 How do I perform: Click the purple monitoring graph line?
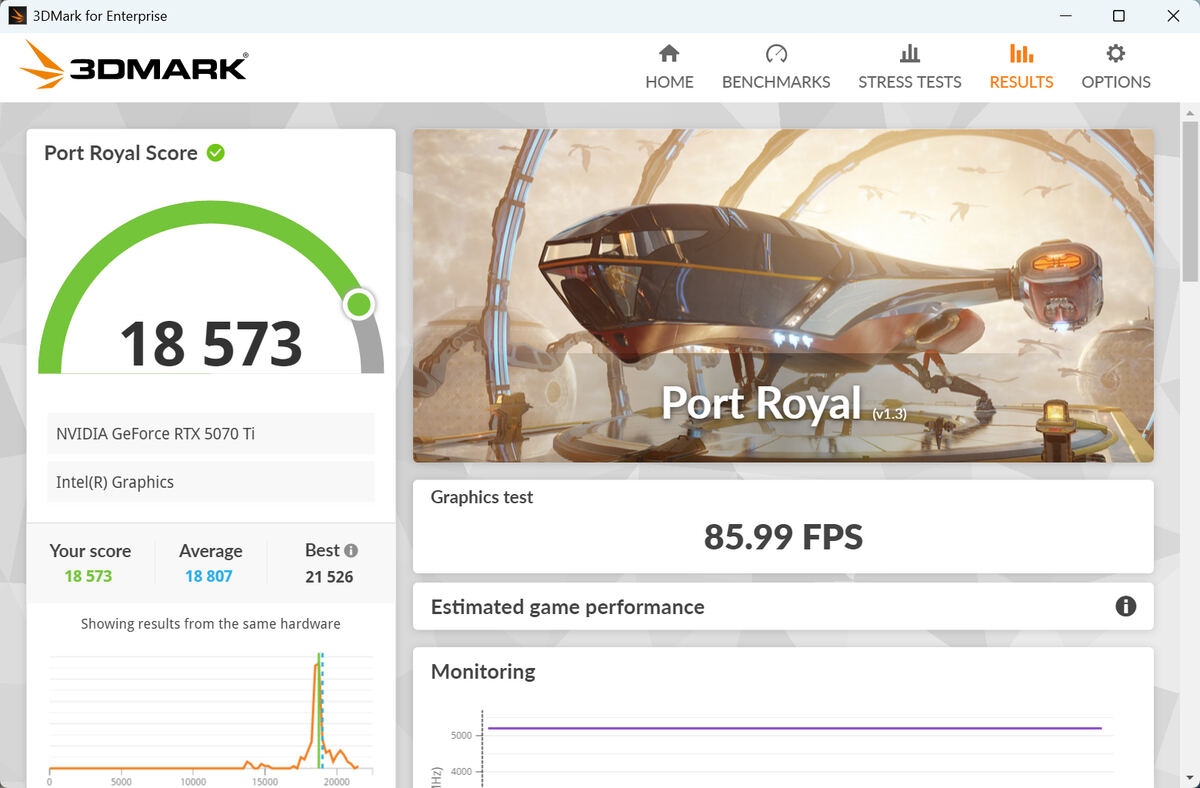click(x=794, y=728)
